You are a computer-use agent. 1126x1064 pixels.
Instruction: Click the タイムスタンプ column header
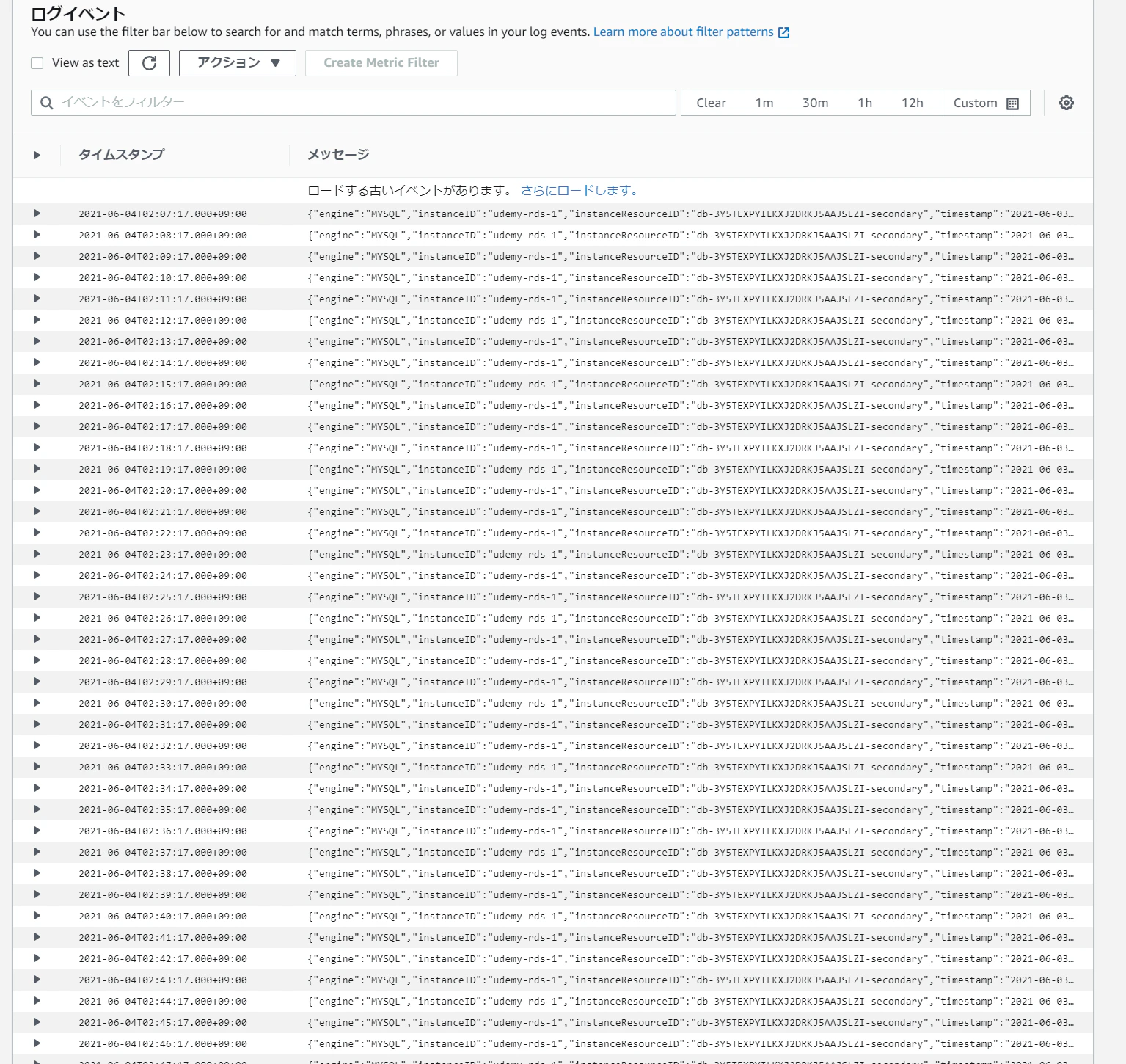pyautogui.click(x=121, y=155)
